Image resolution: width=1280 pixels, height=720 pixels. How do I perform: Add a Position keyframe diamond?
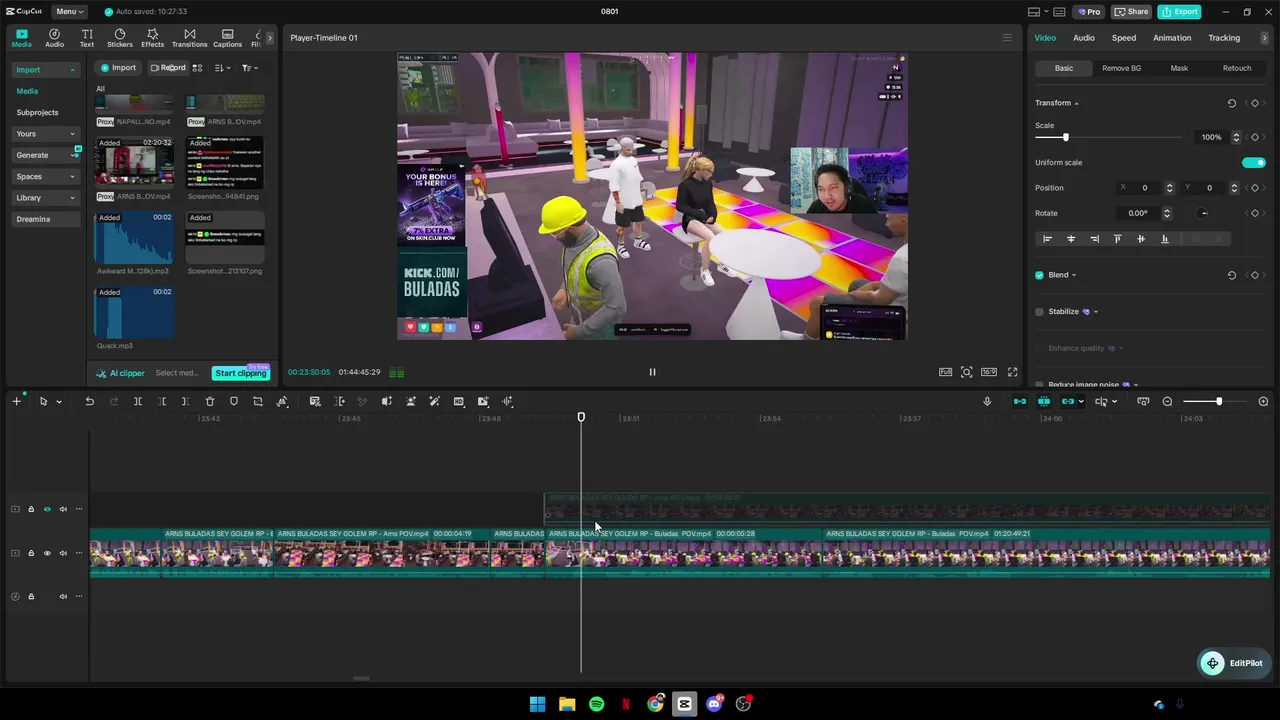coord(1255,188)
